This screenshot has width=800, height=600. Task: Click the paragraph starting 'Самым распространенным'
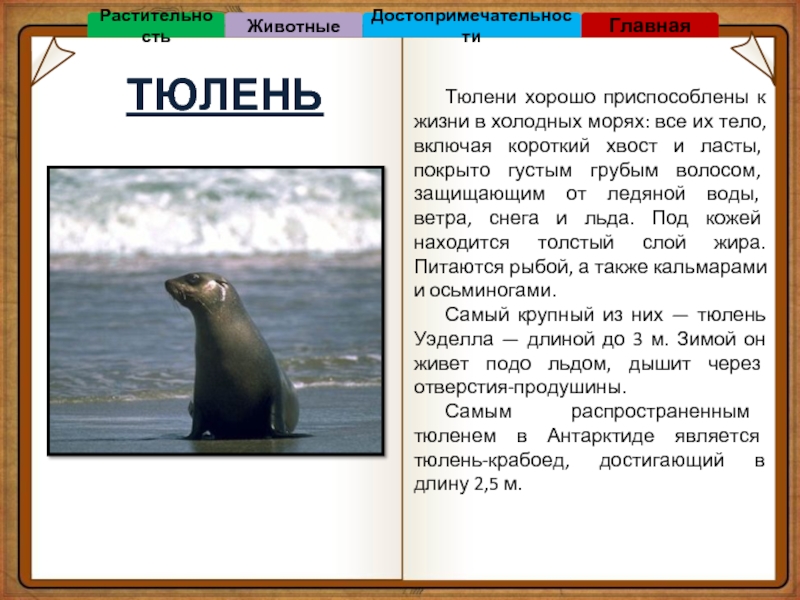(x=590, y=448)
